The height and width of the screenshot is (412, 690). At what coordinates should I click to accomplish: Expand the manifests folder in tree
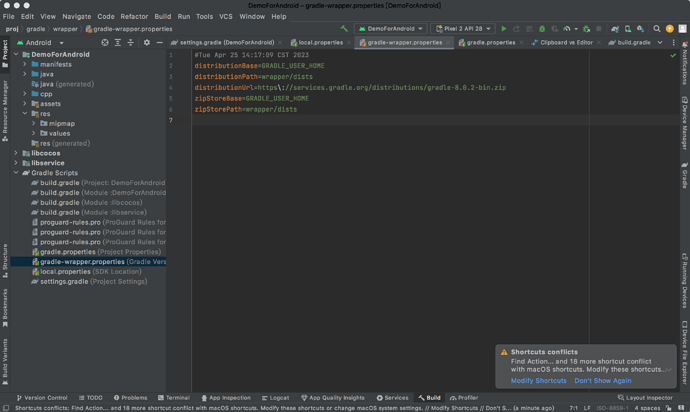[x=25, y=64]
